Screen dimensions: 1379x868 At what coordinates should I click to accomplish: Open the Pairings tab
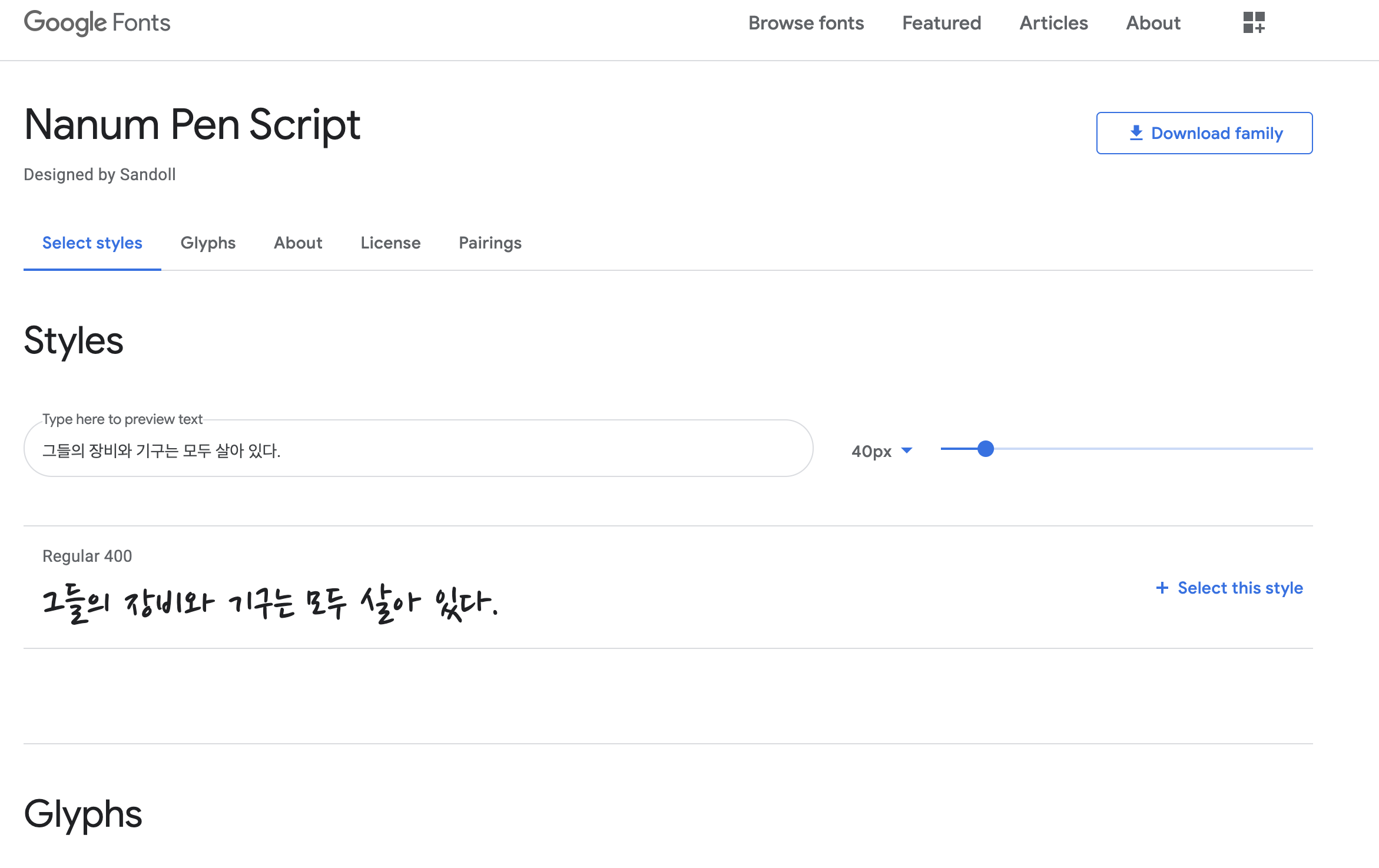[x=490, y=243]
